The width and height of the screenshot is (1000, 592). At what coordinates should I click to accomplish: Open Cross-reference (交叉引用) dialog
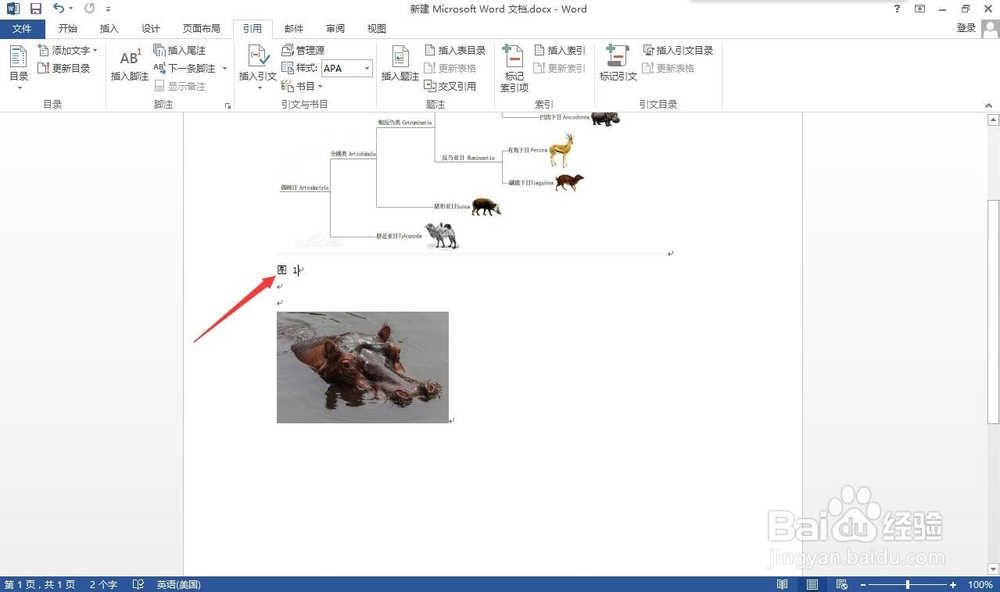[x=450, y=86]
